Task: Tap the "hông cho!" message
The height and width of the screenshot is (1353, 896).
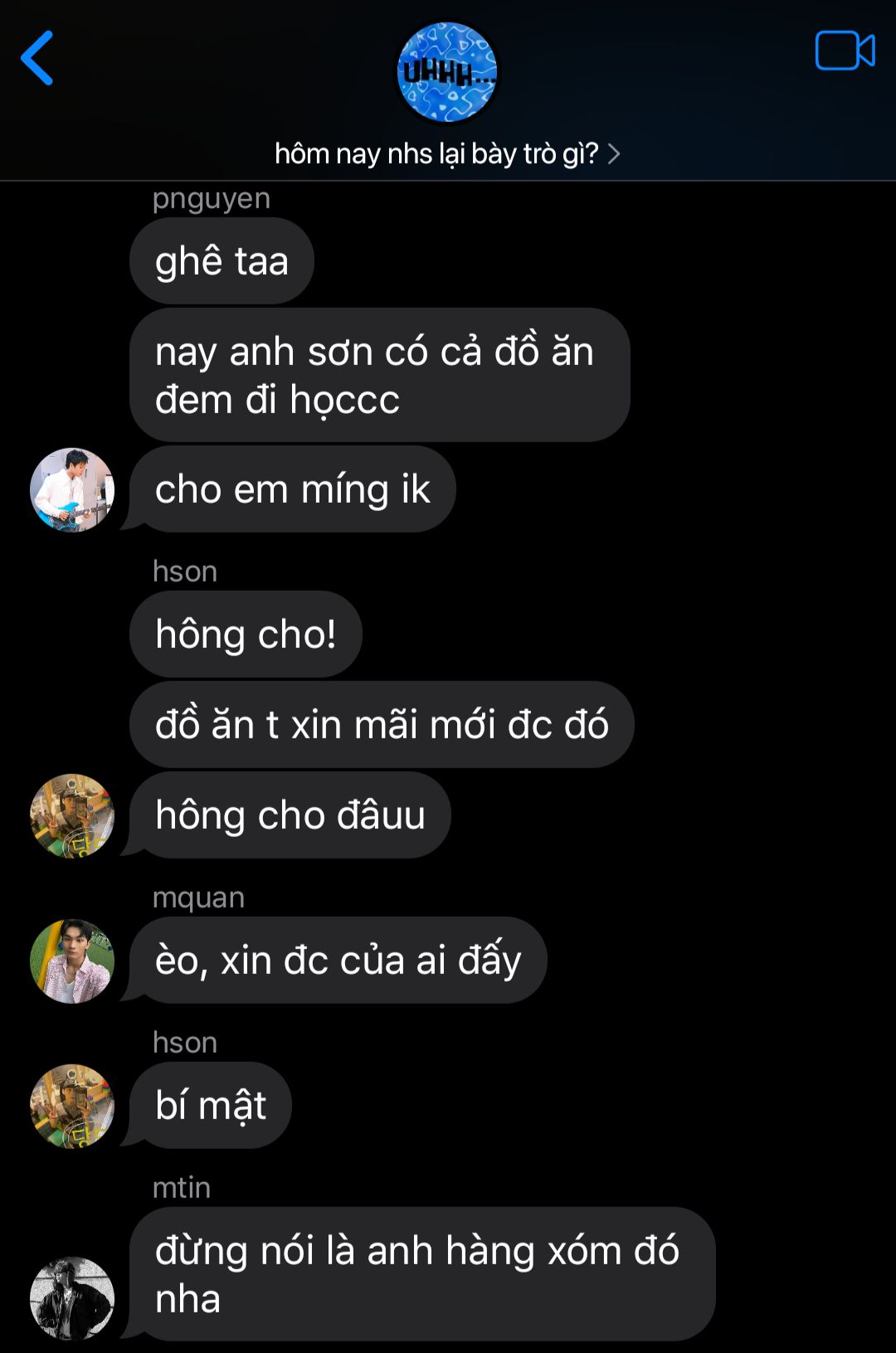Action: [246, 634]
